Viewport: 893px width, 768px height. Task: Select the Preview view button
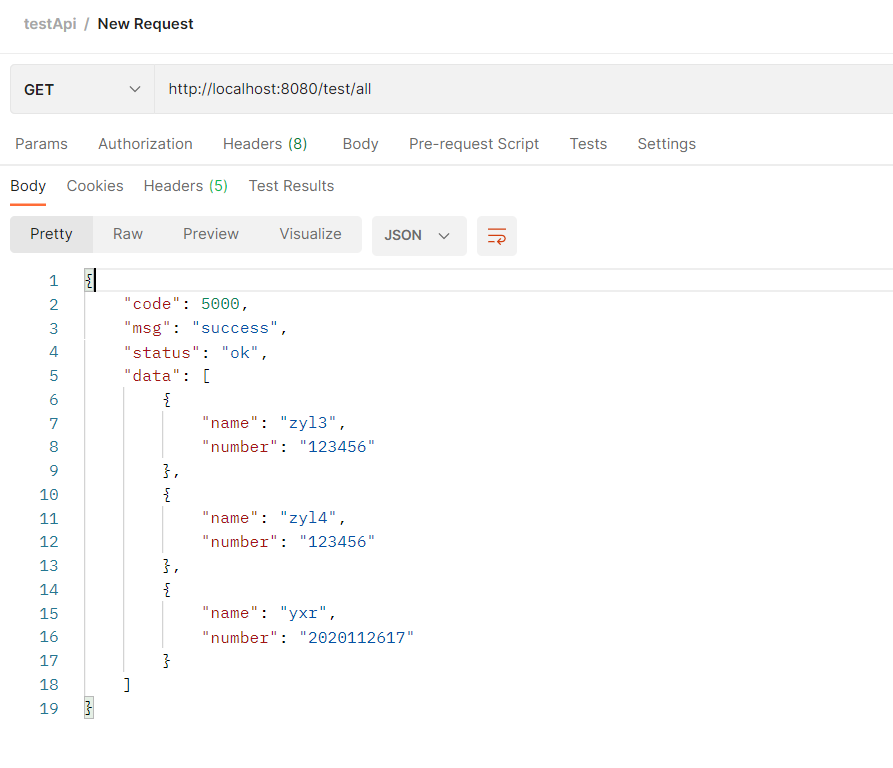click(211, 234)
